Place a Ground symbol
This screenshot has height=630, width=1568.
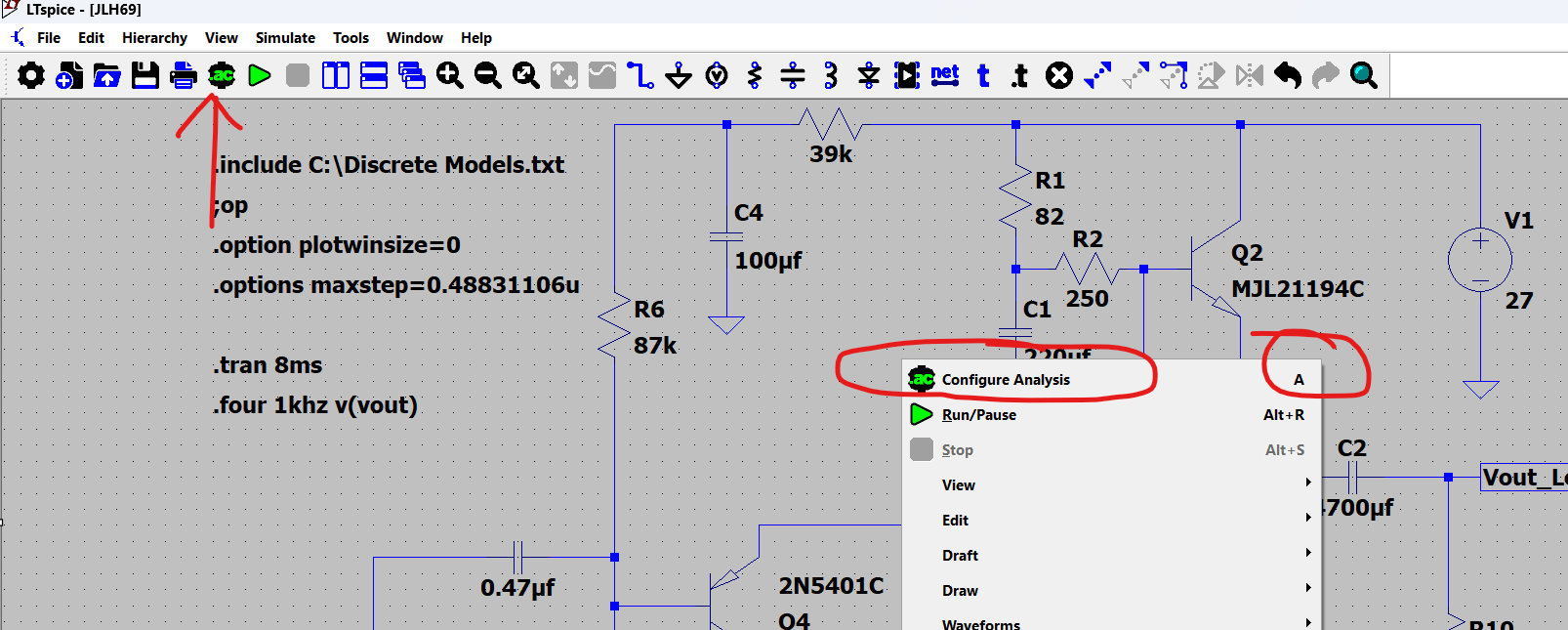pos(679,75)
